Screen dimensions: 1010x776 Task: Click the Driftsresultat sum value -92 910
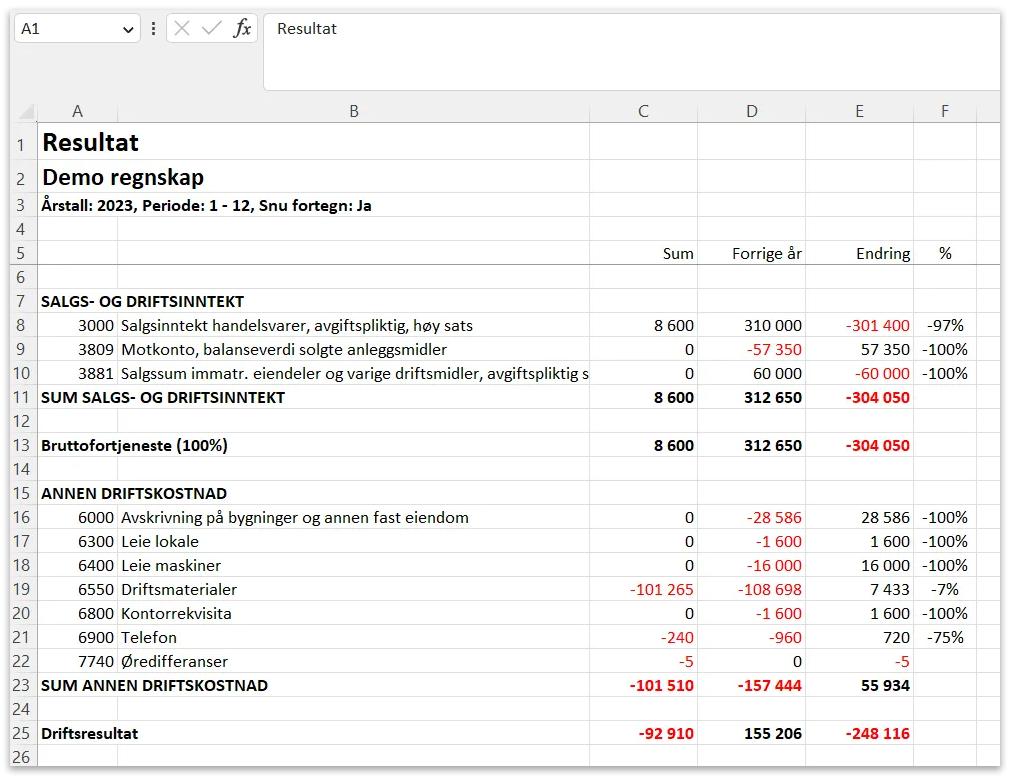coord(666,733)
